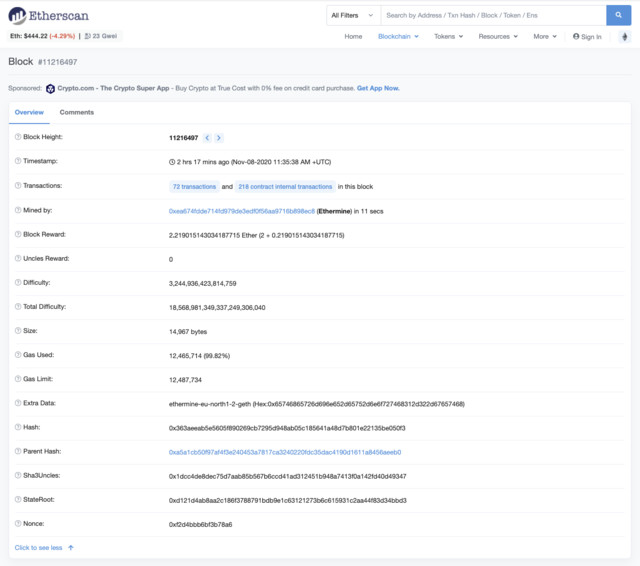Expand the Tokens menu
Viewport: 640px width, 566px height.
pyautogui.click(x=448, y=37)
